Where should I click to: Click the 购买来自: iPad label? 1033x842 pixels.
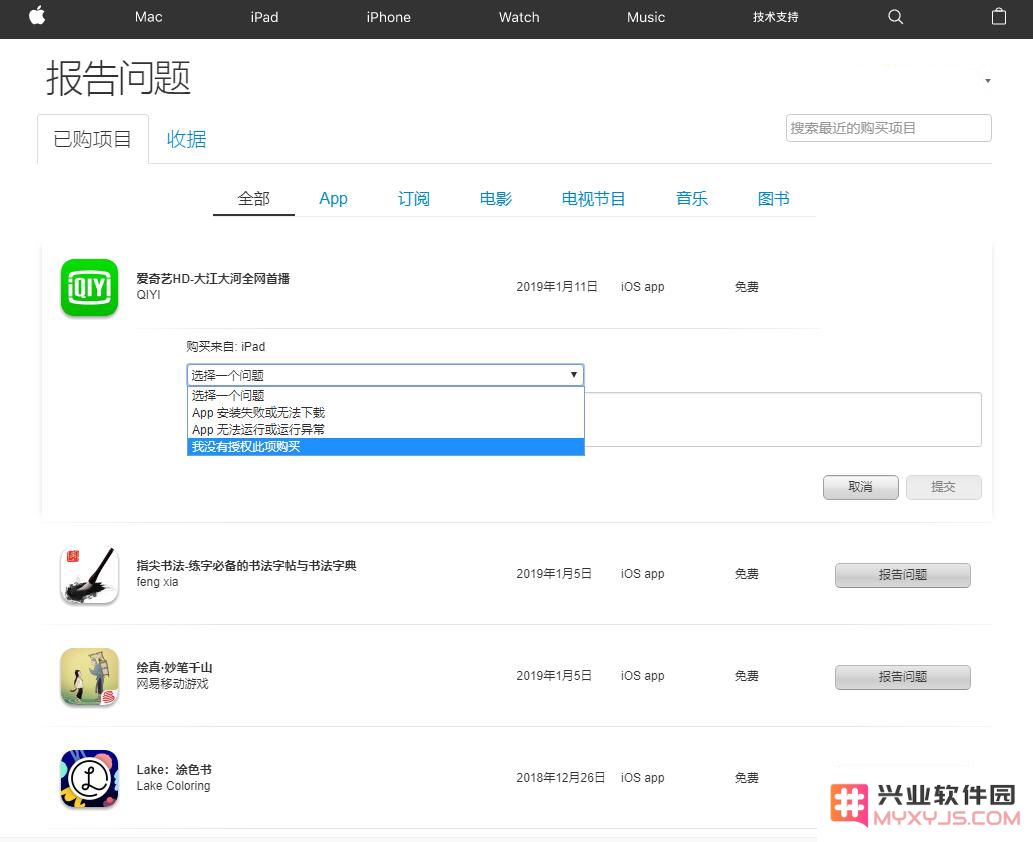pyautogui.click(x=225, y=347)
